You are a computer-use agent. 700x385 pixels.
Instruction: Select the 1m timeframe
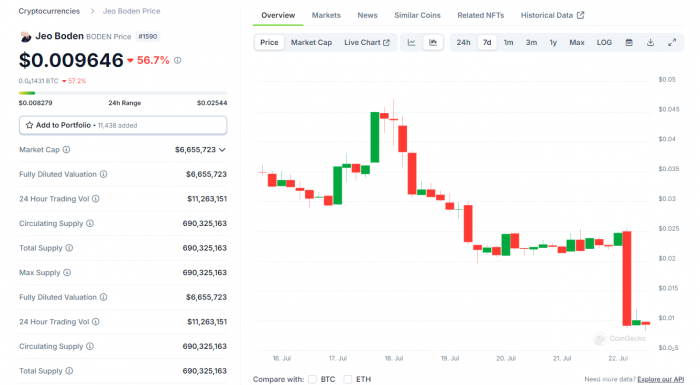[508, 42]
